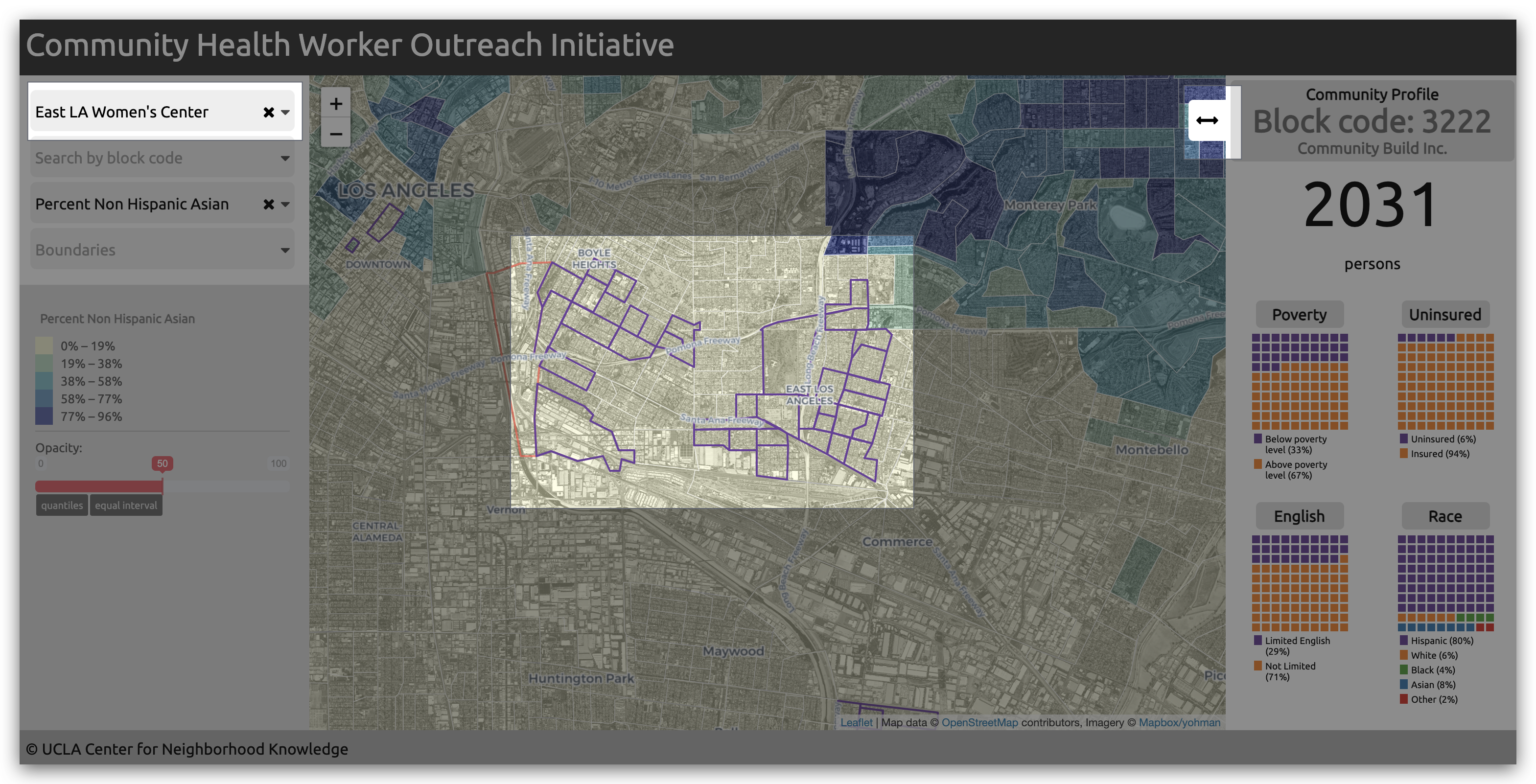Expand the Boundaries dropdown
The image size is (1536, 784).
[162, 250]
